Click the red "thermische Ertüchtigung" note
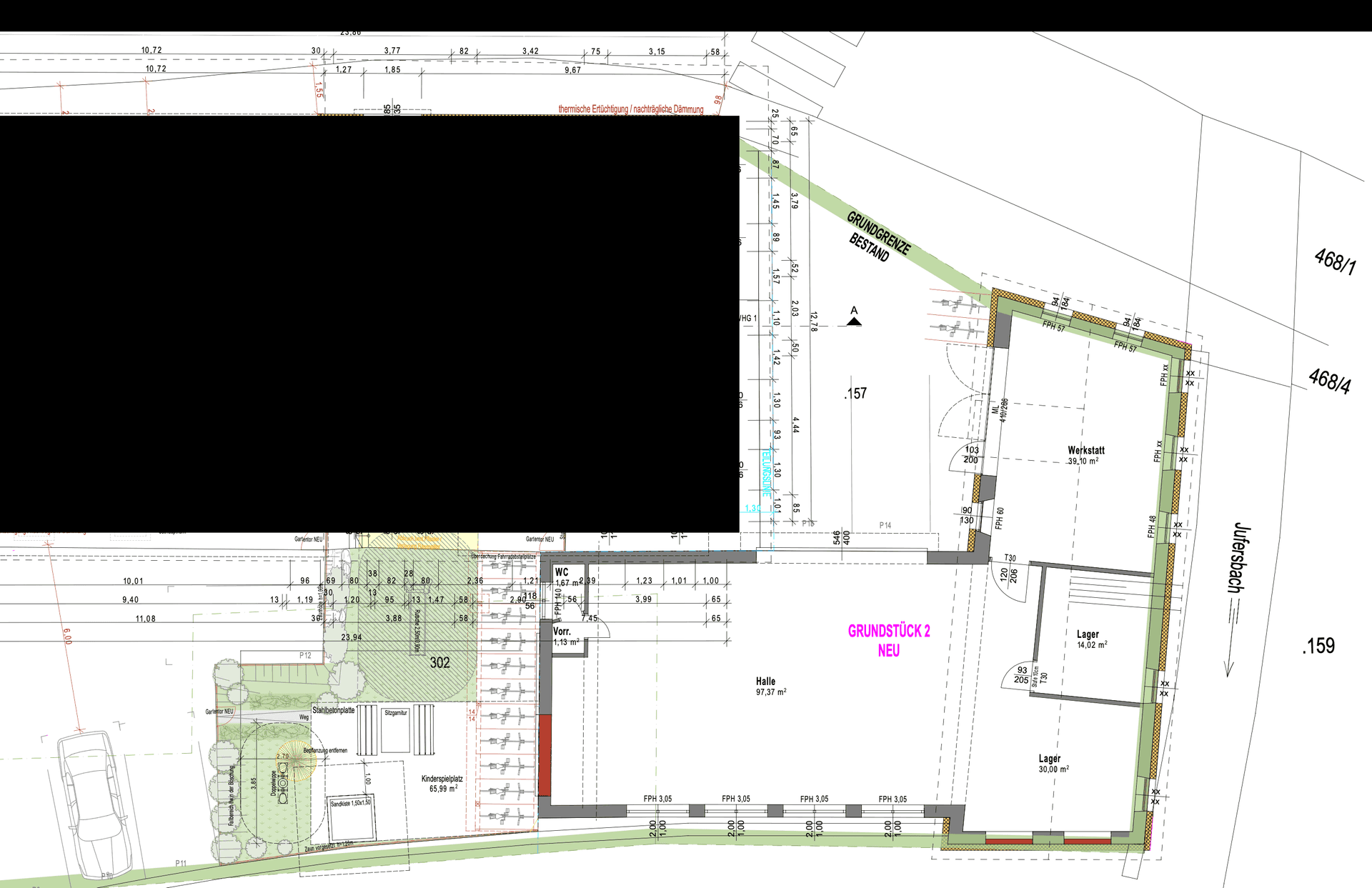Image resolution: width=1372 pixels, height=888 pixels. click(x=631, y=109)
